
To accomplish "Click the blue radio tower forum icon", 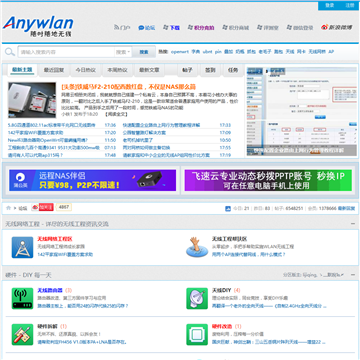I will (x=22, y=247).
